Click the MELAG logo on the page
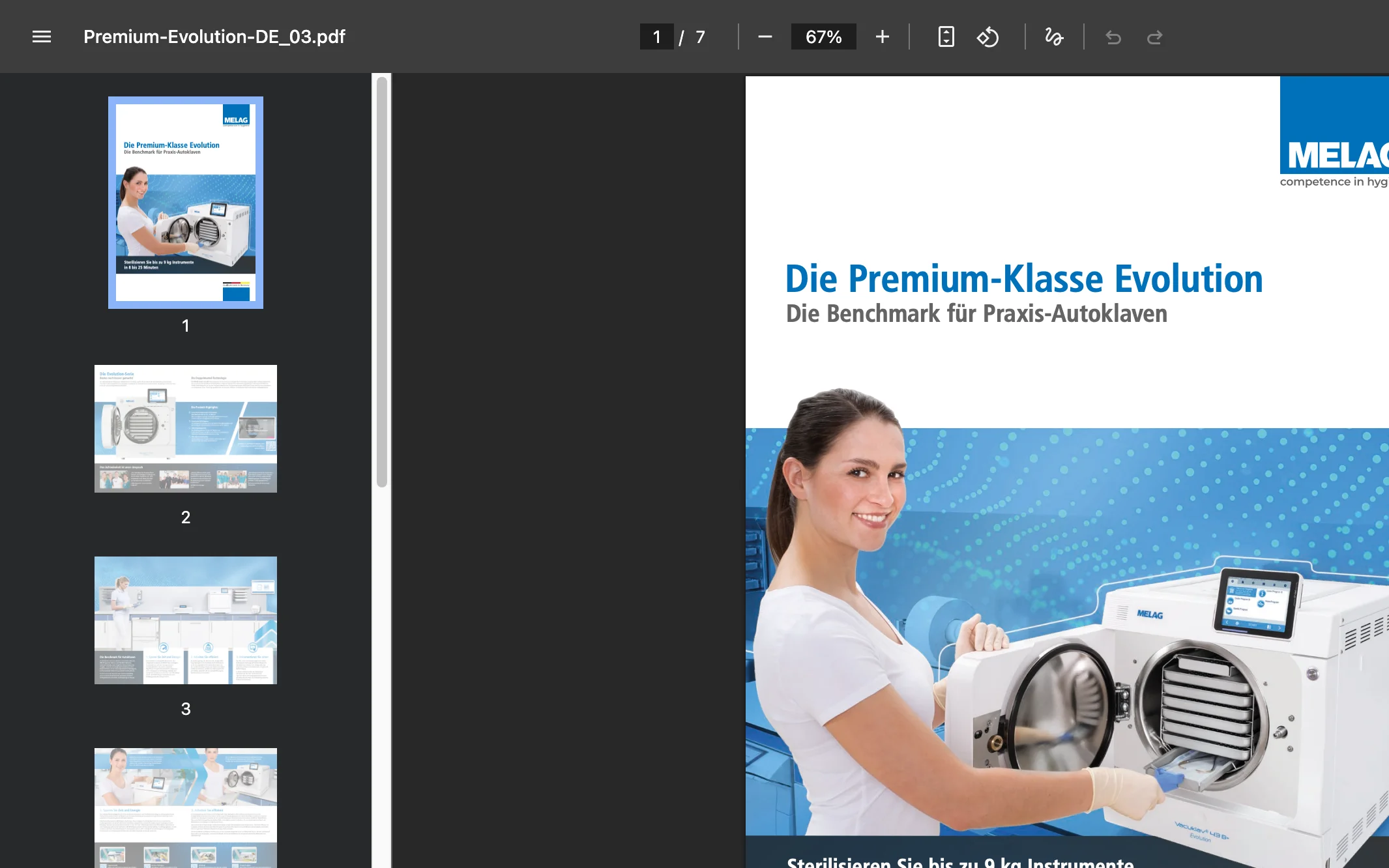This screenshot has width=1389, height=868. (x=1334, y=132)
